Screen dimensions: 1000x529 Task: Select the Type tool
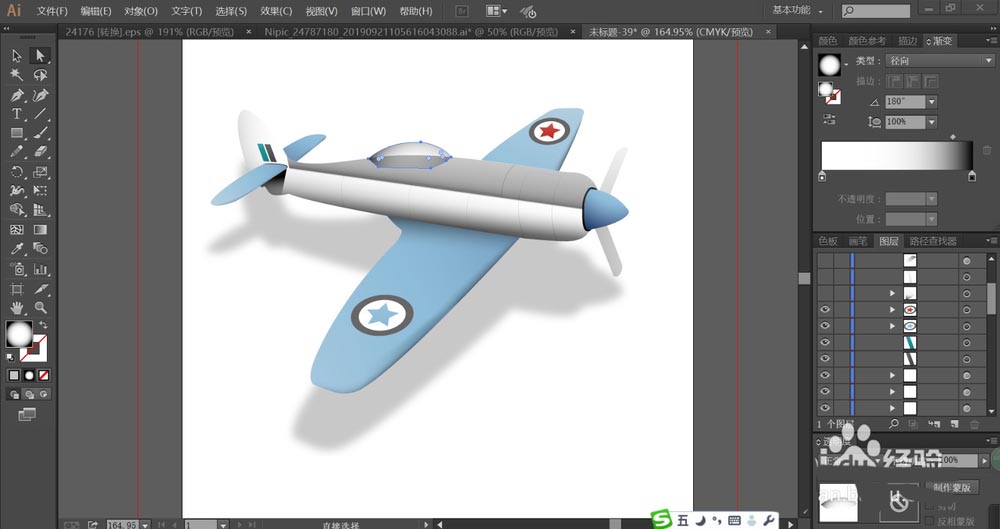[x=17, y=114]
